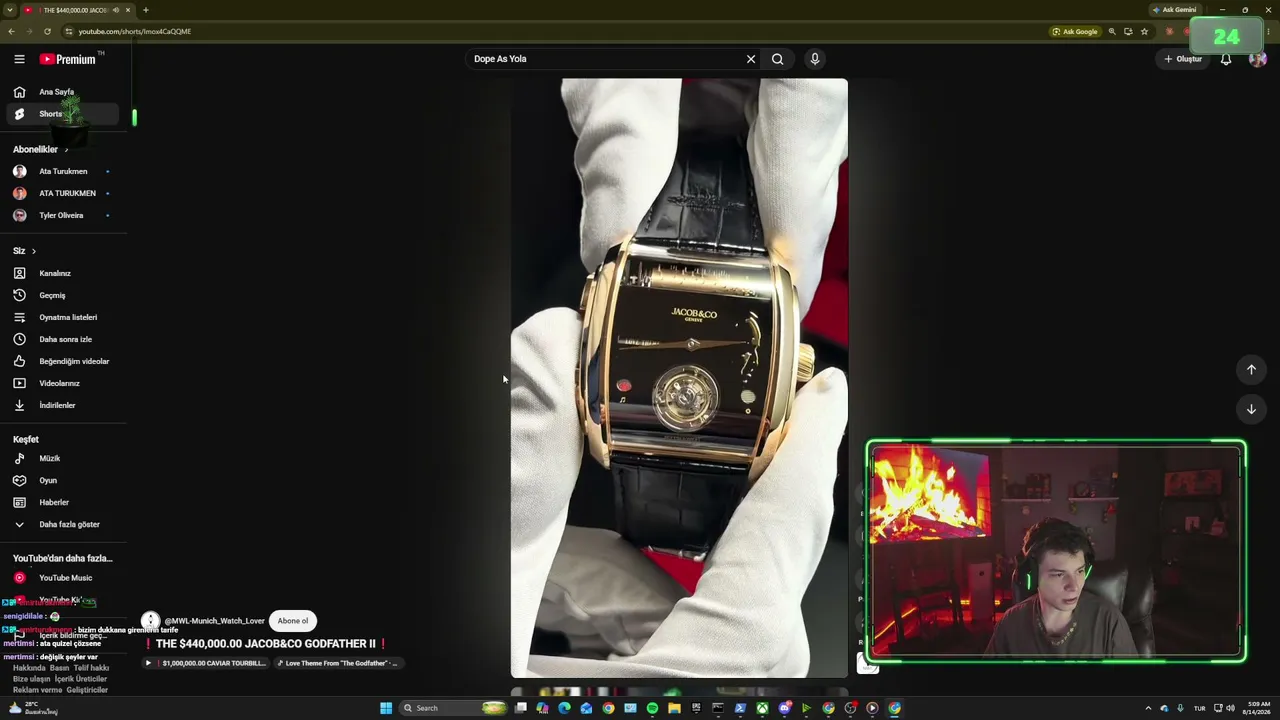
Task: Open the Chrome zoom magnifier icon
Action: [1112, 31]
